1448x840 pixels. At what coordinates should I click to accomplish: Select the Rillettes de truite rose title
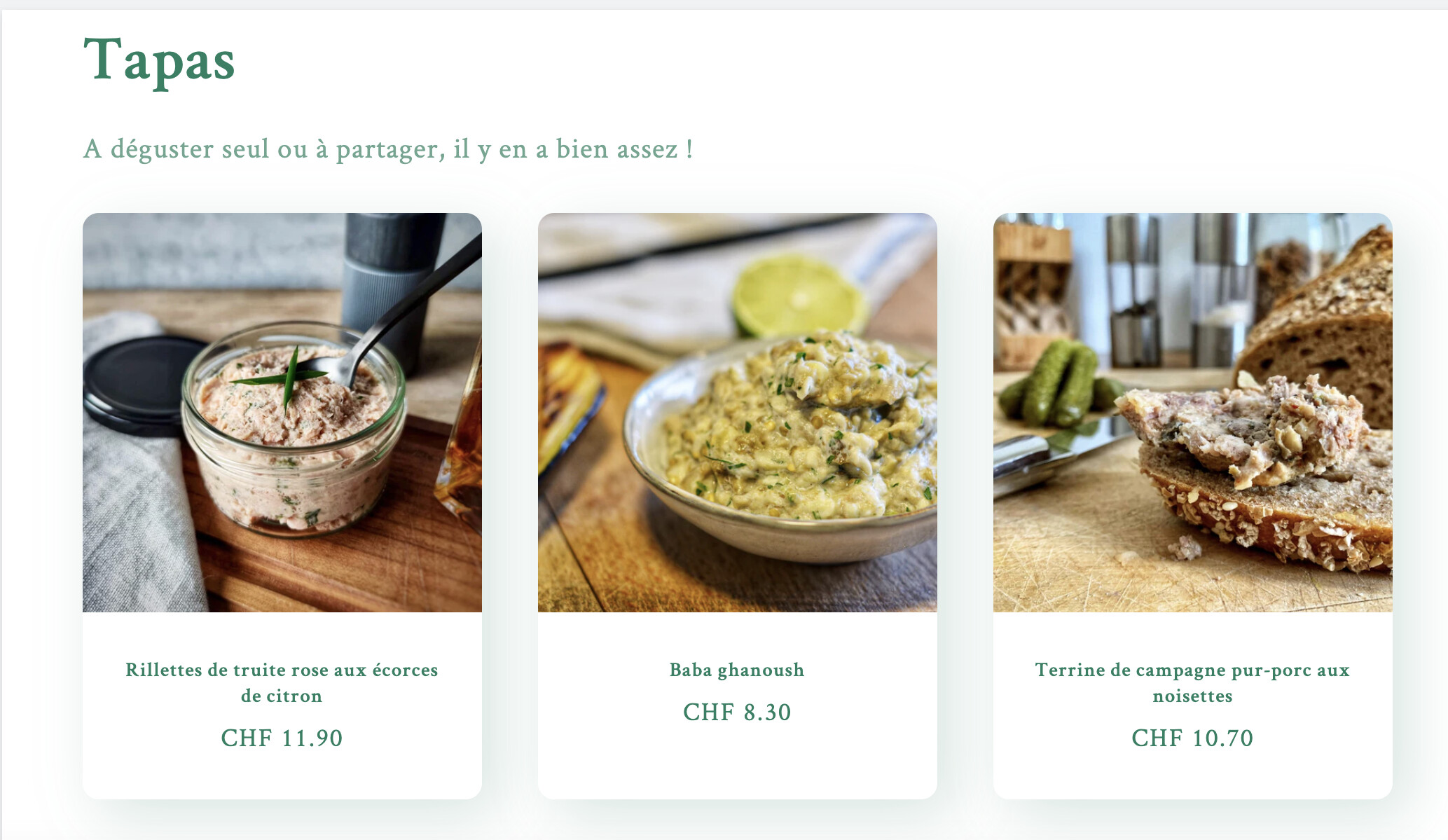282,683
